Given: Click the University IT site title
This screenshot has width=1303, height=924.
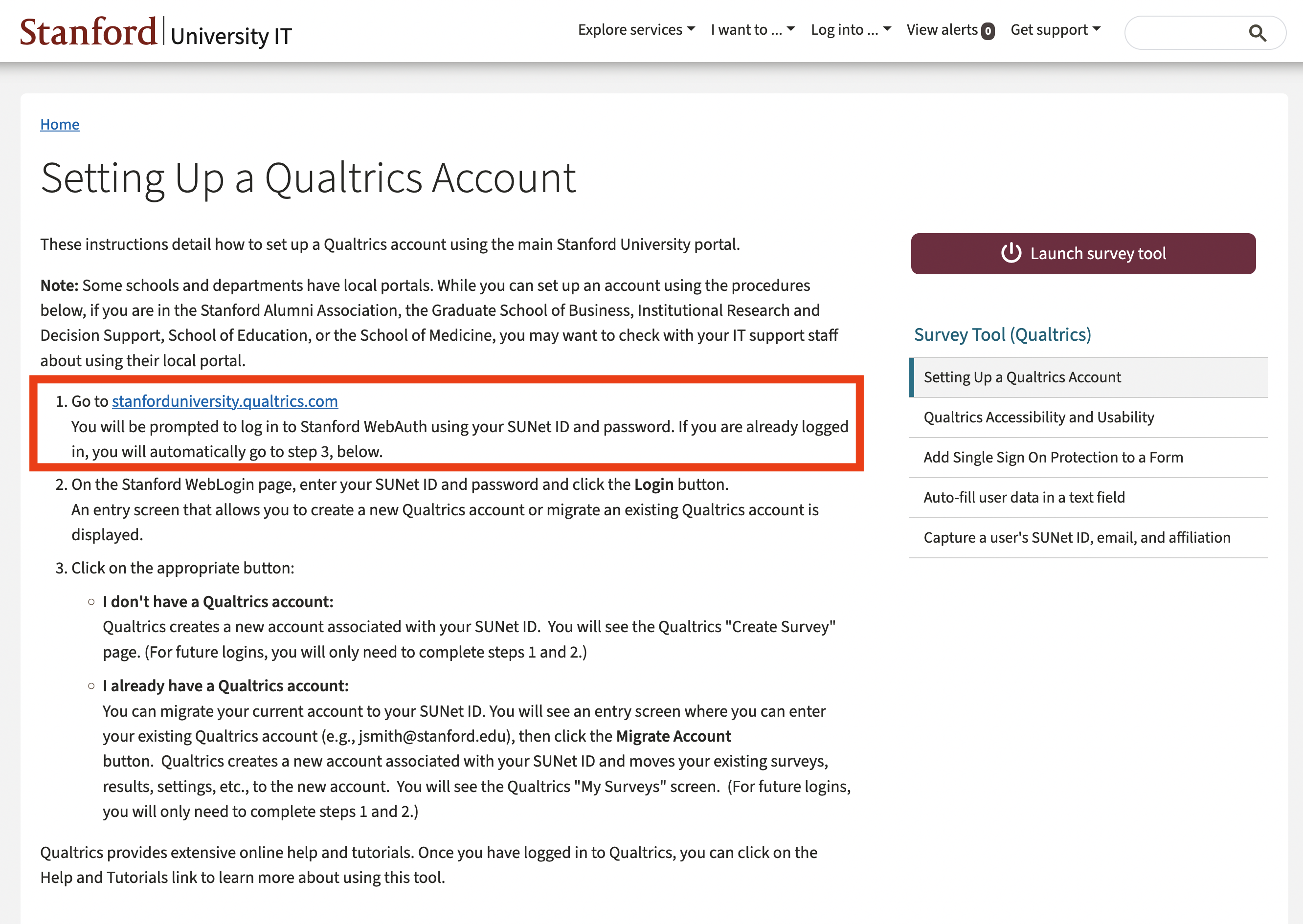Looking at the screenshot, I should click(x=231, y=36).
